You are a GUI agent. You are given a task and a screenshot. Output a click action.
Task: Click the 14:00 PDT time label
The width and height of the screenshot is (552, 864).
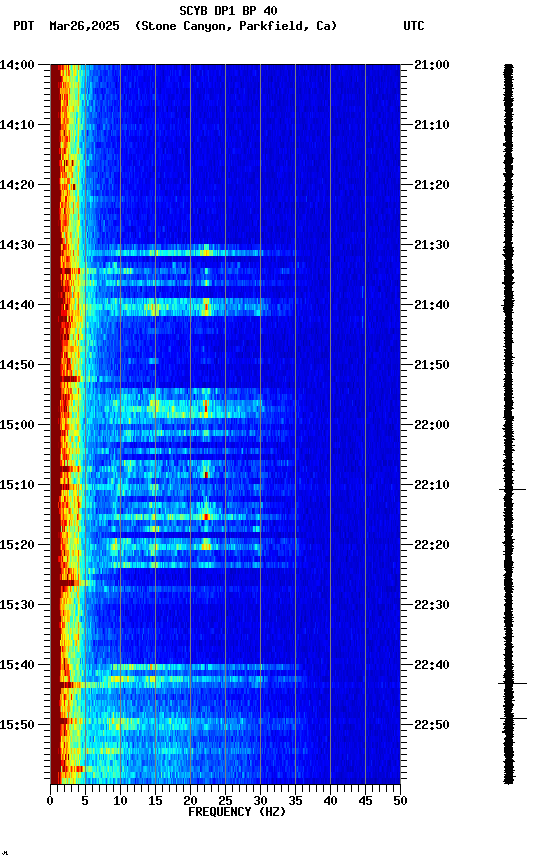tap(17, 65)
